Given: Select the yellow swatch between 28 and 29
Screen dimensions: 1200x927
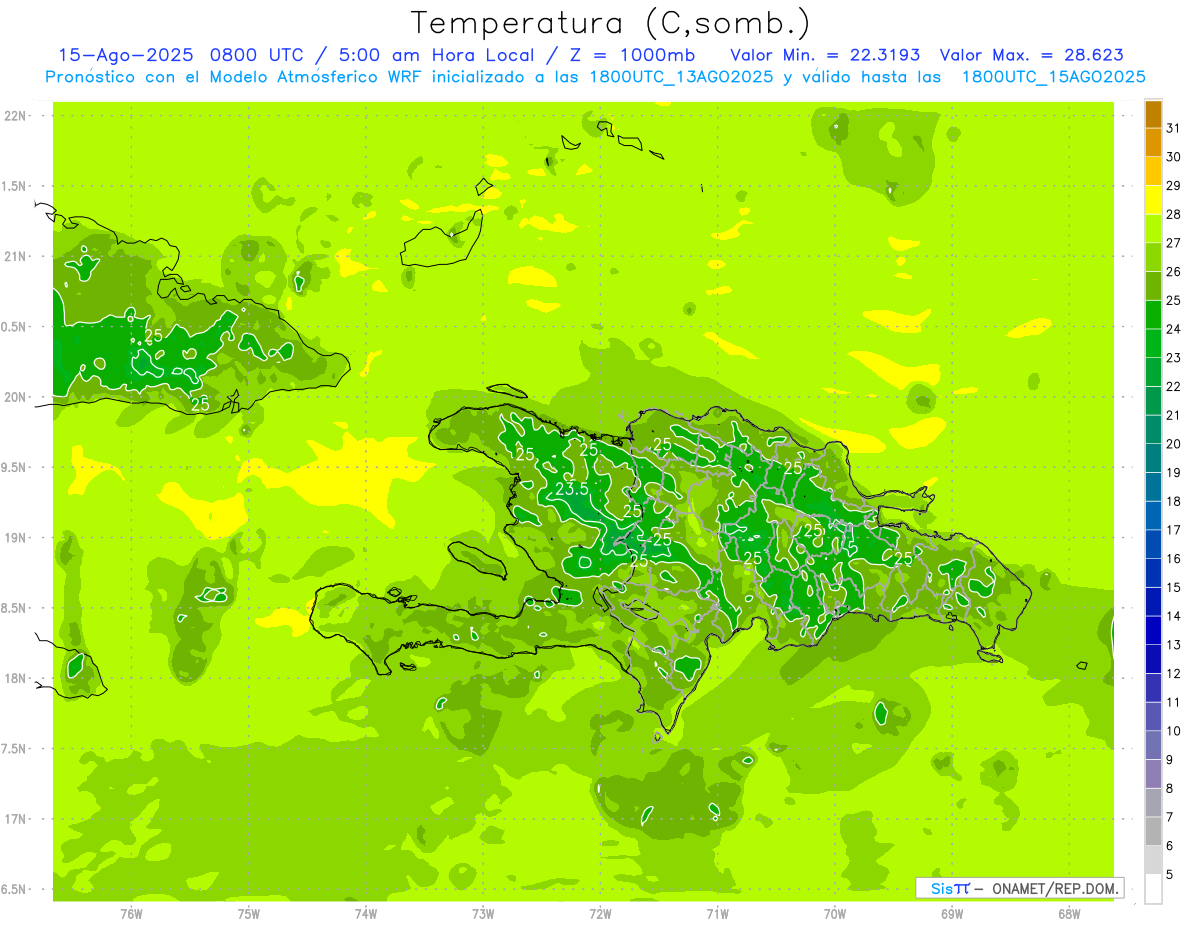Looking at the screenshot, I should (1153, 200).
